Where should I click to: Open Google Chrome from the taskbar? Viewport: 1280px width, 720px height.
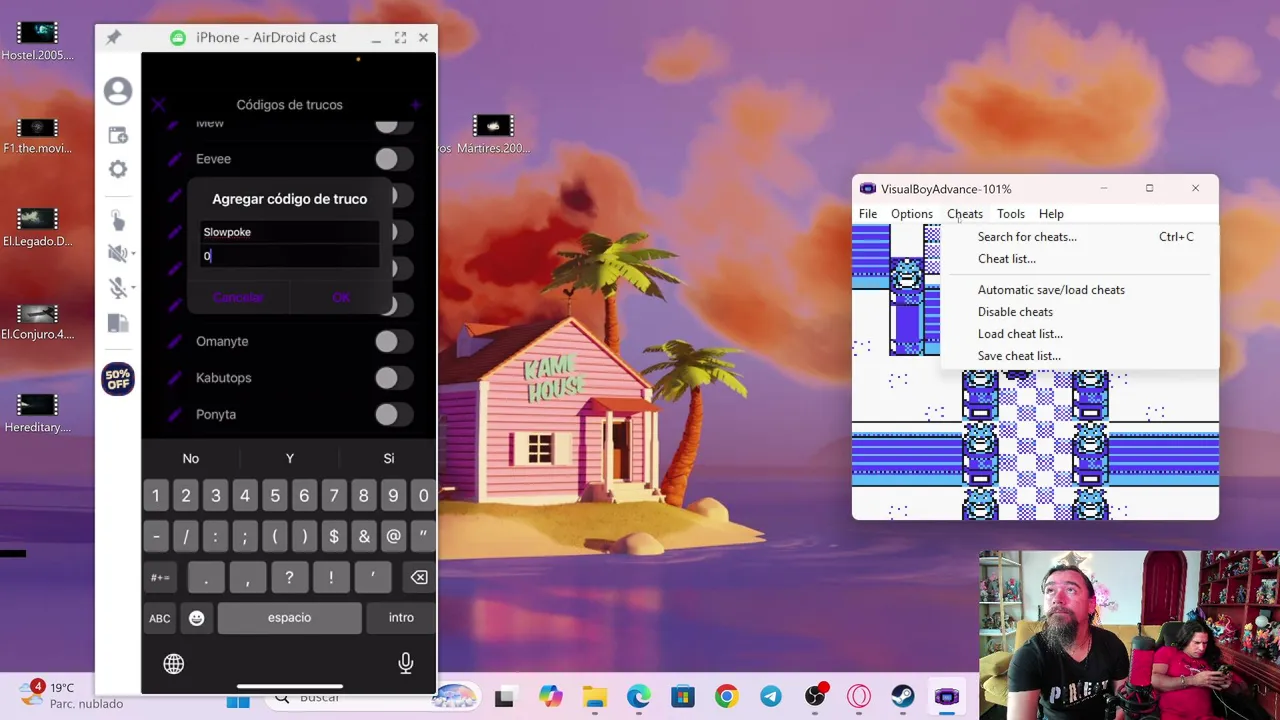pos(726,697)
